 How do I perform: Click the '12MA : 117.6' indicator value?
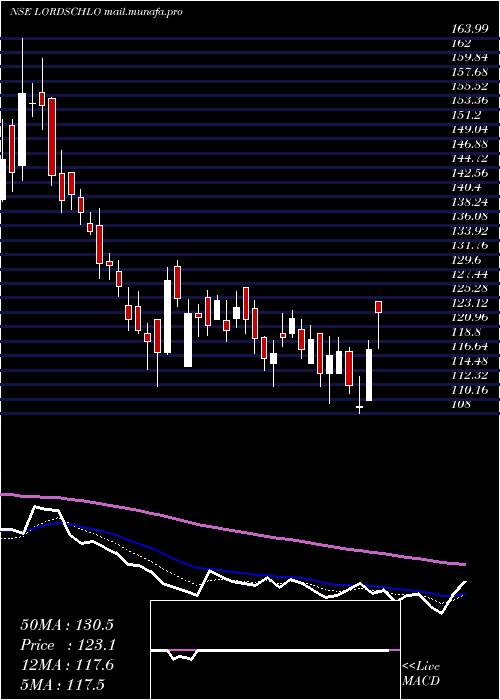tap(67, 665)
